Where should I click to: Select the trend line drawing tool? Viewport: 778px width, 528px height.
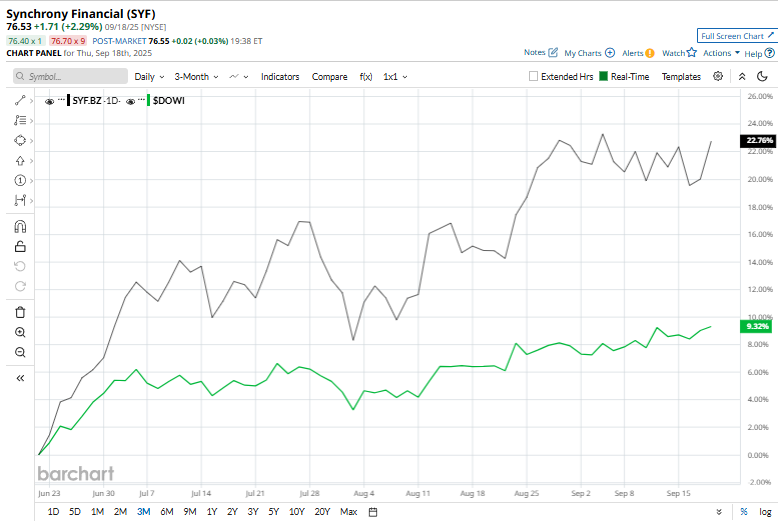point(20,101)
